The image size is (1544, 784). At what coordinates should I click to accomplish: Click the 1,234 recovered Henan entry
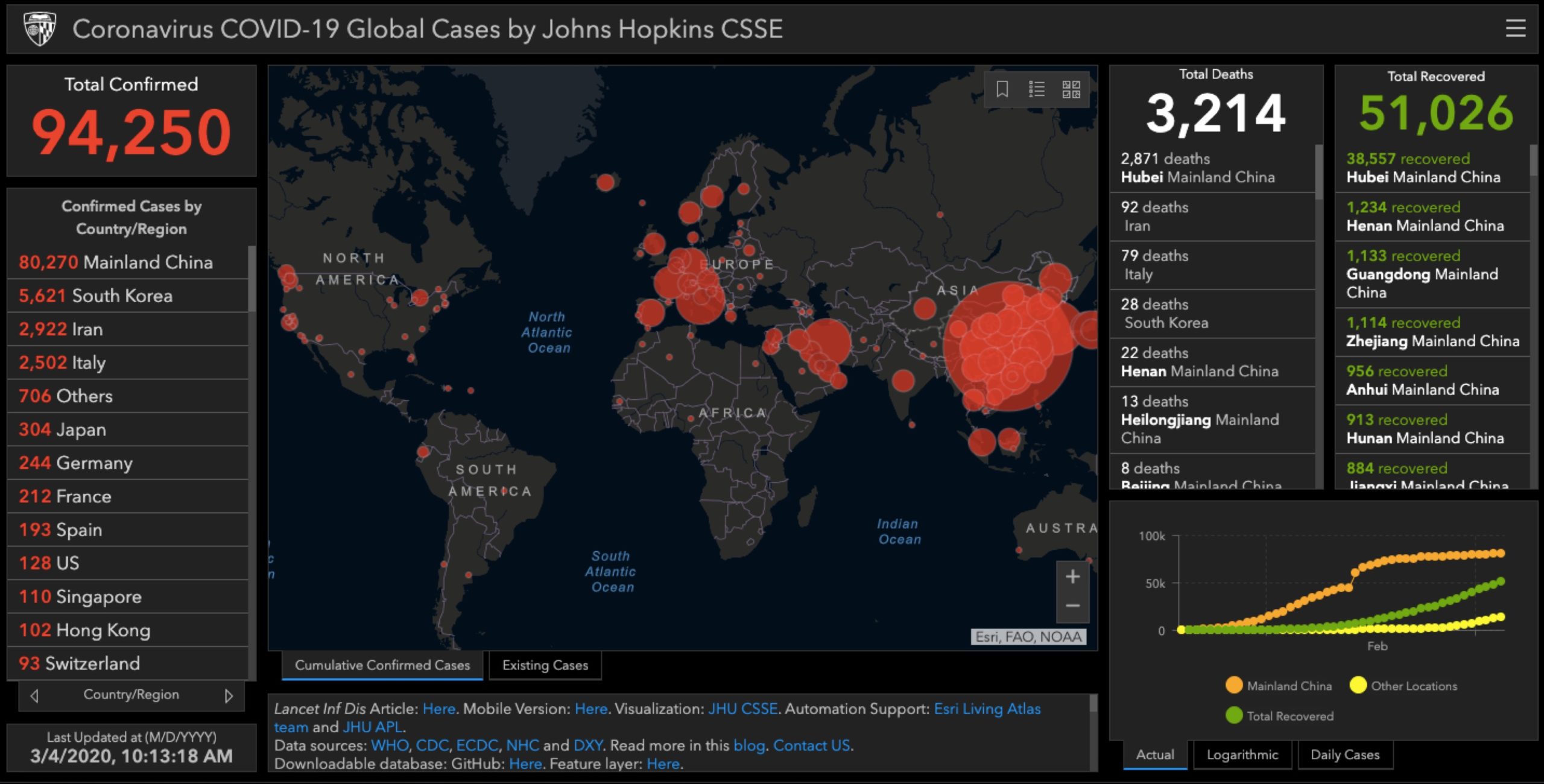(1432, 217)
